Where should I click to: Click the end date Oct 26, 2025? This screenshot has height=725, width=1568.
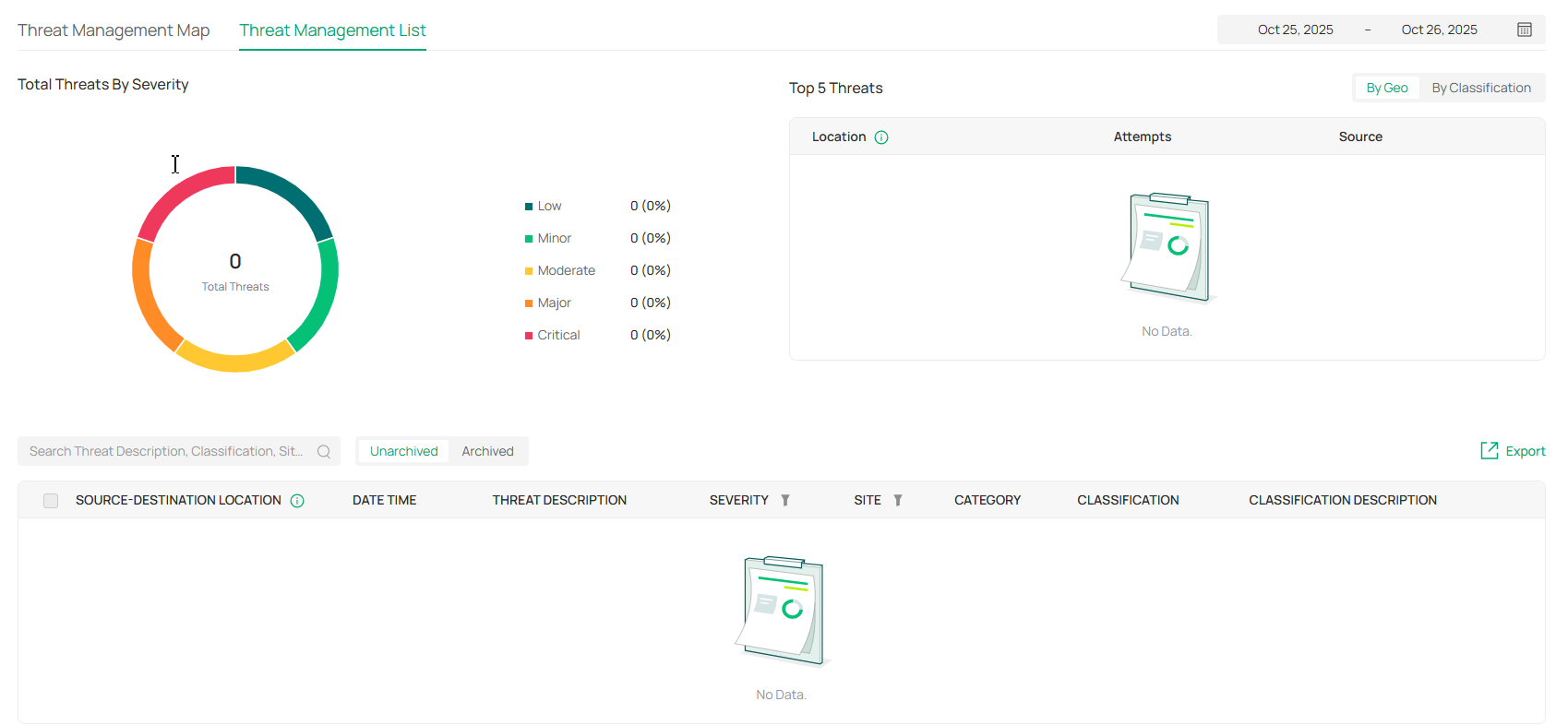pyautogui.click(x=1439, y=30)
